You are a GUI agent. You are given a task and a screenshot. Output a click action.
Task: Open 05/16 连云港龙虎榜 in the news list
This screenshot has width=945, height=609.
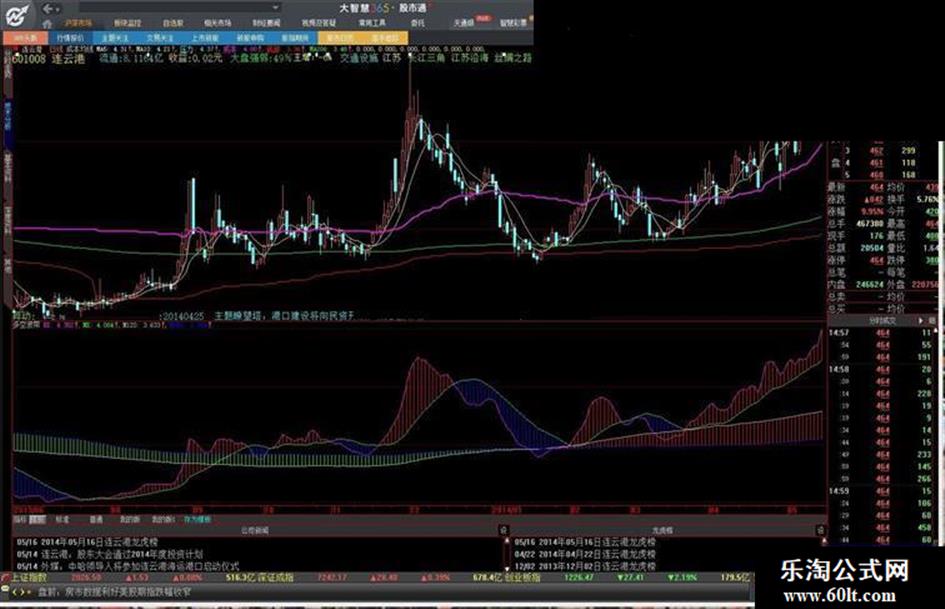point(87,542)
